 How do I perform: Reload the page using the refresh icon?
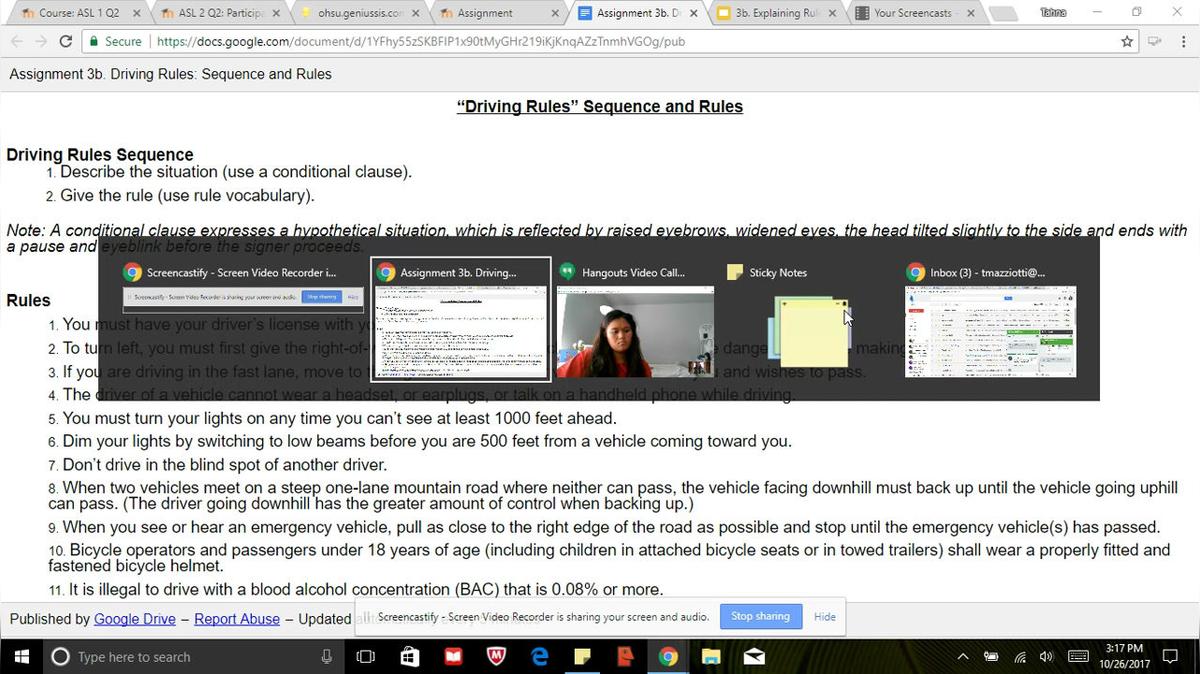coord(66,42)
